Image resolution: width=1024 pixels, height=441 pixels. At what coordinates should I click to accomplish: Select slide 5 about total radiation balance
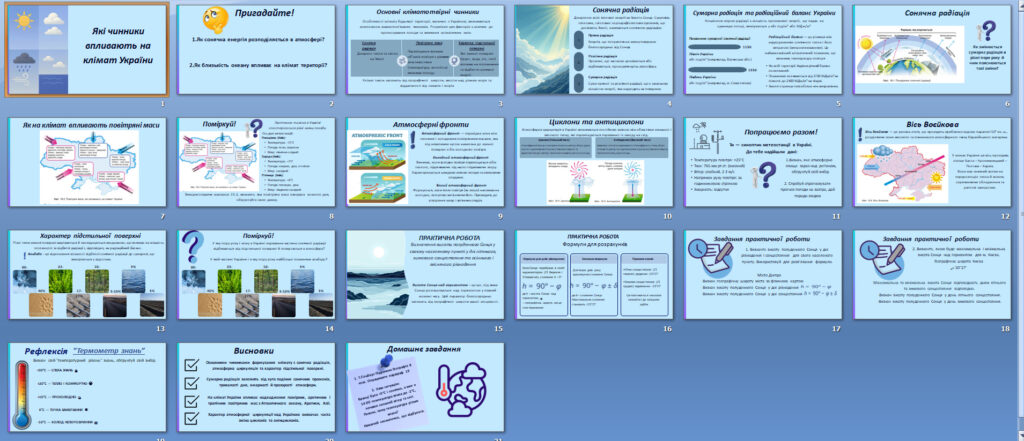[763, 50]
